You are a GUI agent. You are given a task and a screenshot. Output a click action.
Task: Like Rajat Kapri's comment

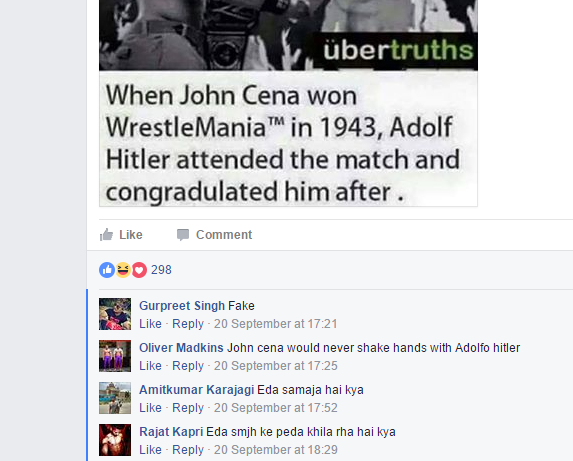150,450
